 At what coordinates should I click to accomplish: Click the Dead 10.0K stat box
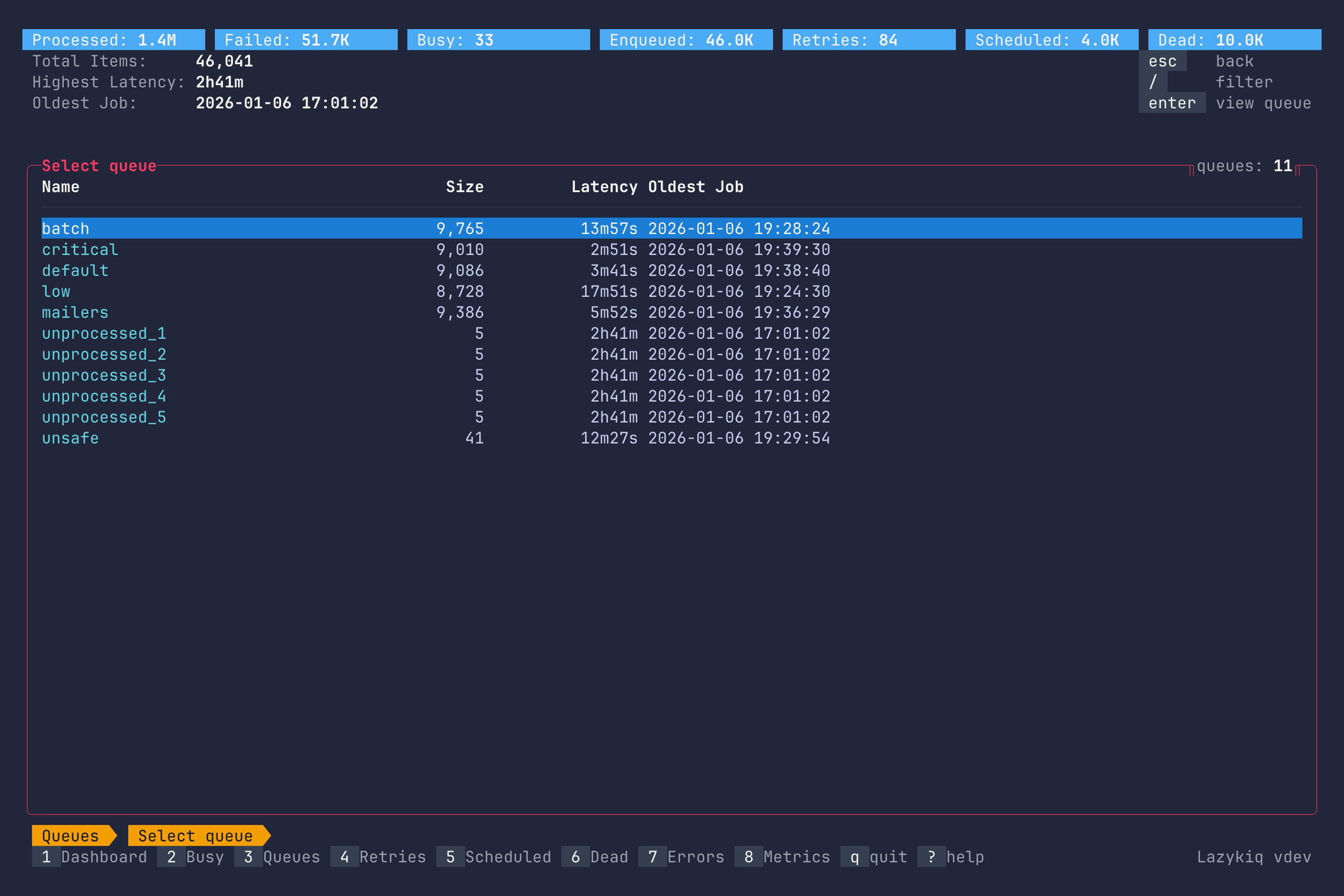(1234, 39)
